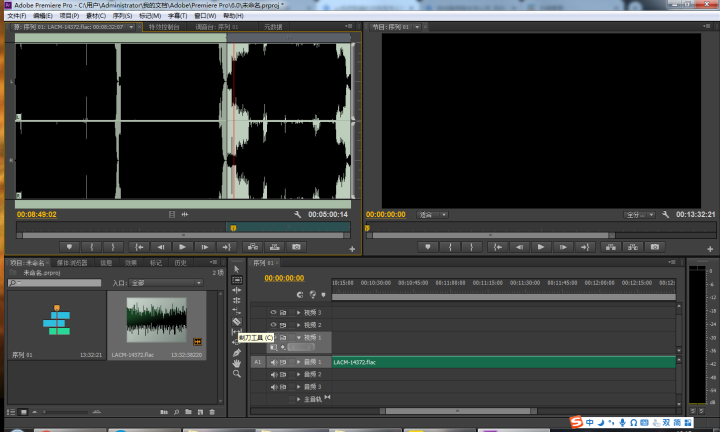Select the Razor tool in the tools panel
The height and width of the screenshot is (432, 720).
tap(236, 322)
